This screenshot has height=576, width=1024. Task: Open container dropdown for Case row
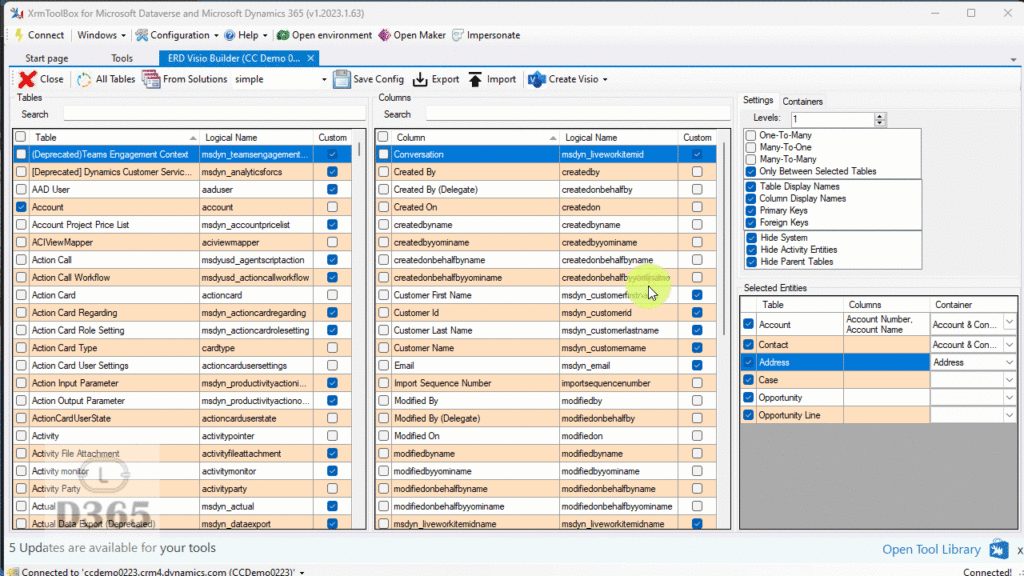(x=1009, y=379)
